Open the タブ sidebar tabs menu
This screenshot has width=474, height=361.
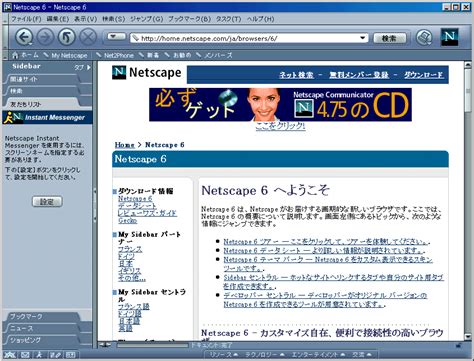point(82,67)
